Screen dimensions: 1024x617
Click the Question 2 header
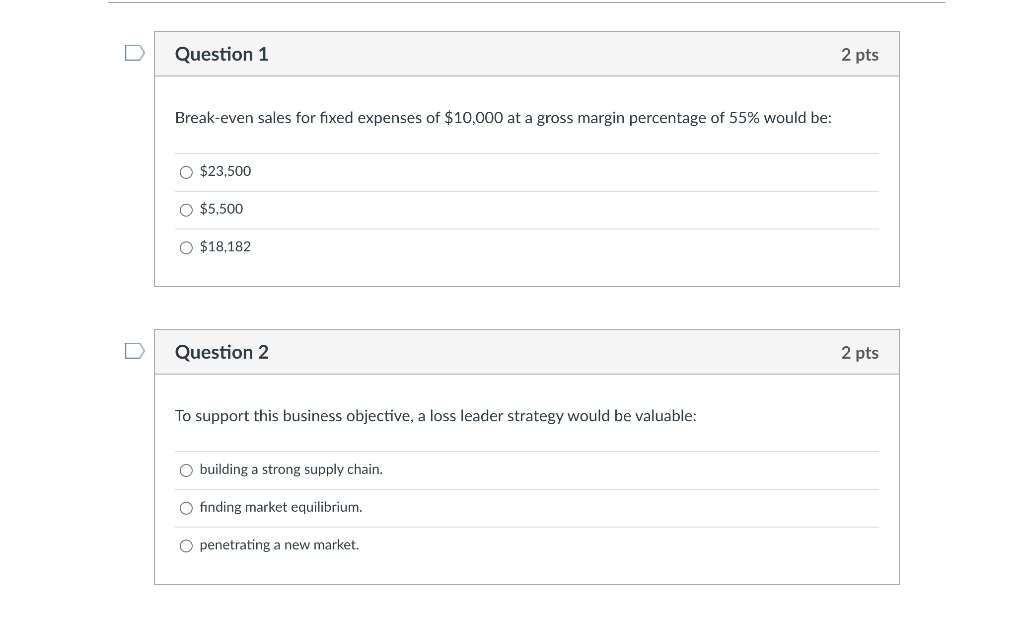click(221, 352)
